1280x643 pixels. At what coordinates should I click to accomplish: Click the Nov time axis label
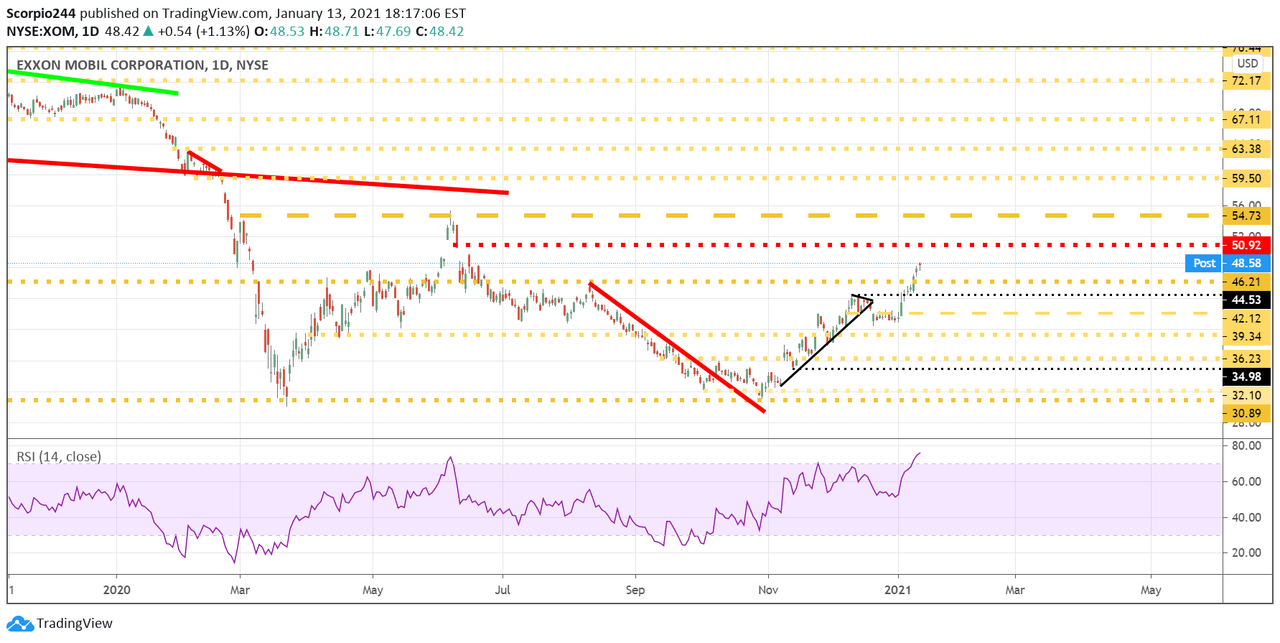[767, 590]
